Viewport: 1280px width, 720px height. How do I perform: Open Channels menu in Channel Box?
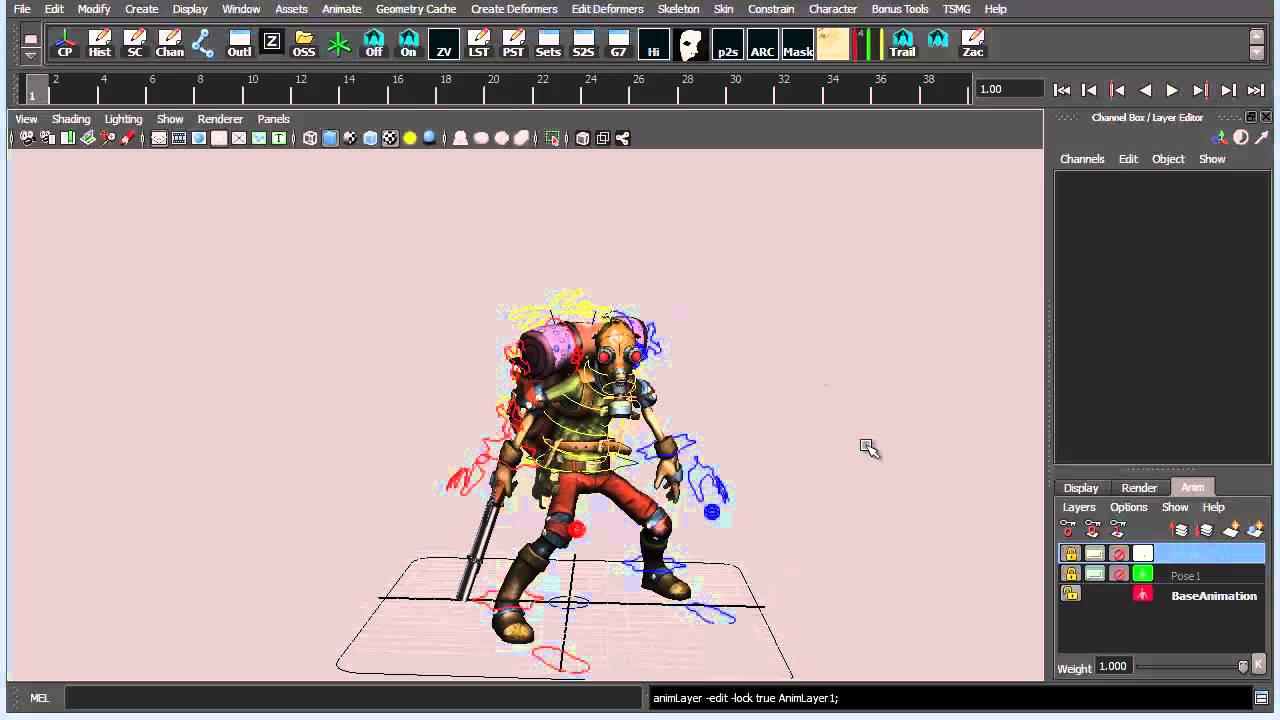(x=1082, y=159)
